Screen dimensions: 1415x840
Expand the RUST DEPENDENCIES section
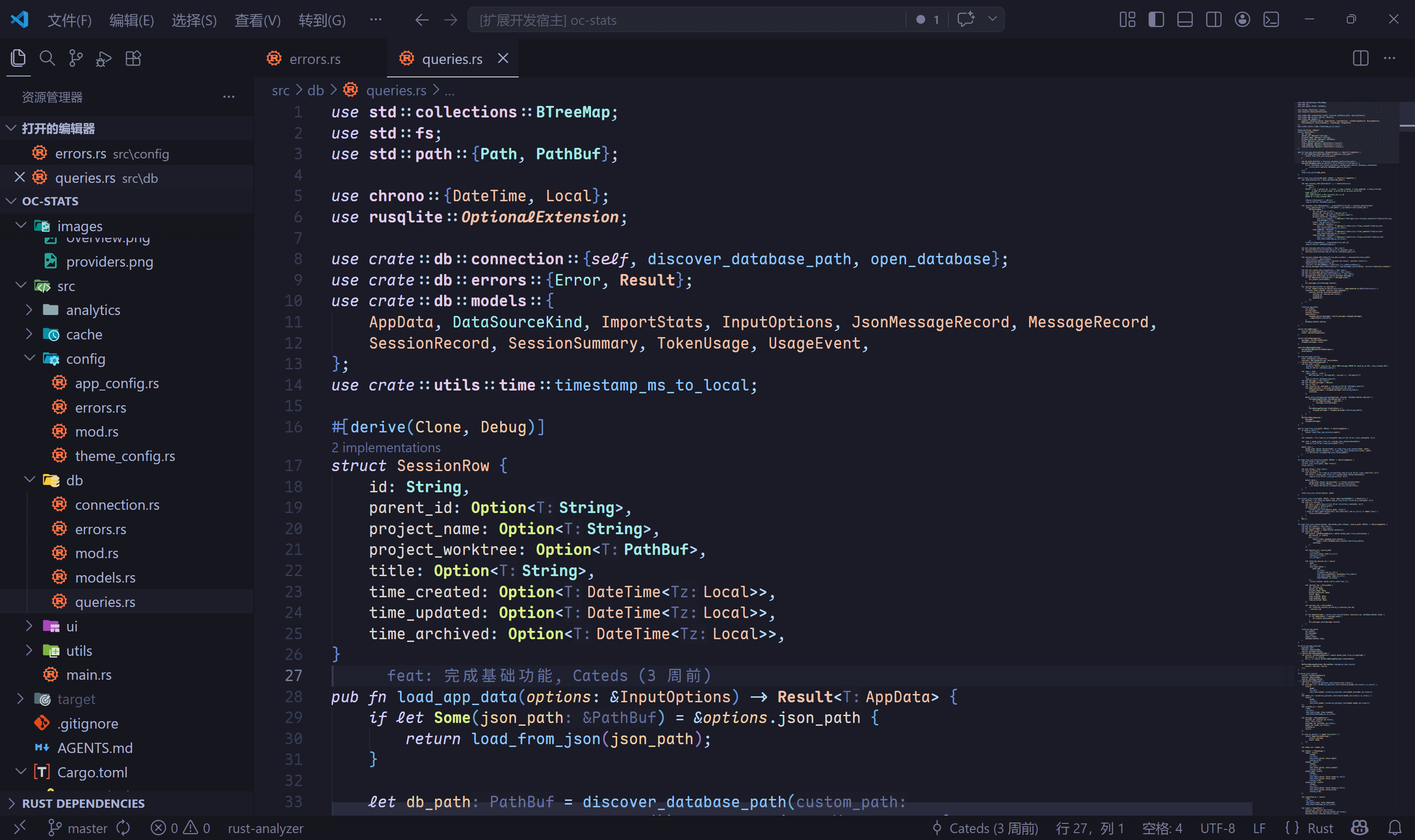tap(11, 803)
